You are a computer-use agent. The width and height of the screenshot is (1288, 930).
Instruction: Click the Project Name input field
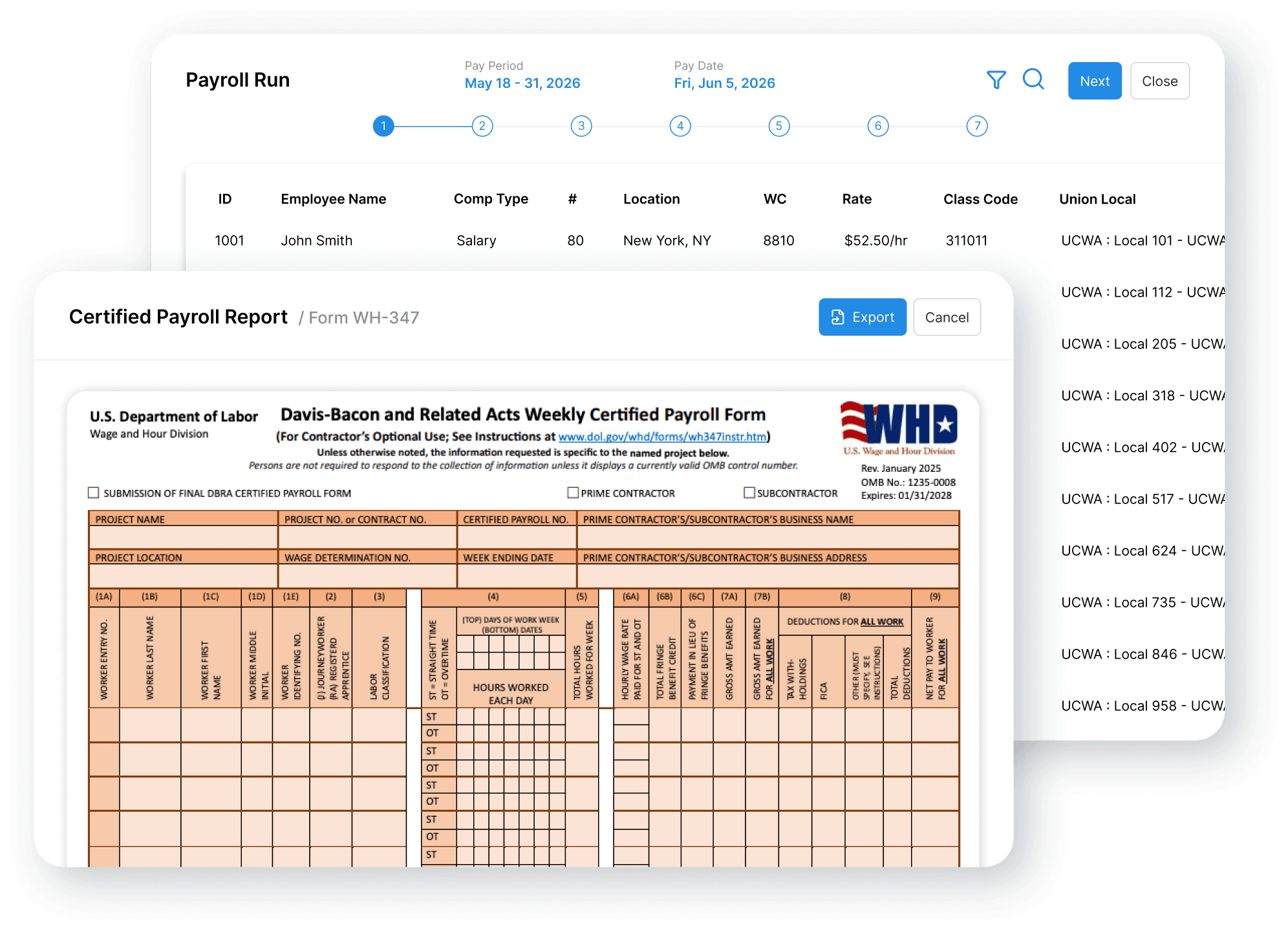[x=183, y=537]
